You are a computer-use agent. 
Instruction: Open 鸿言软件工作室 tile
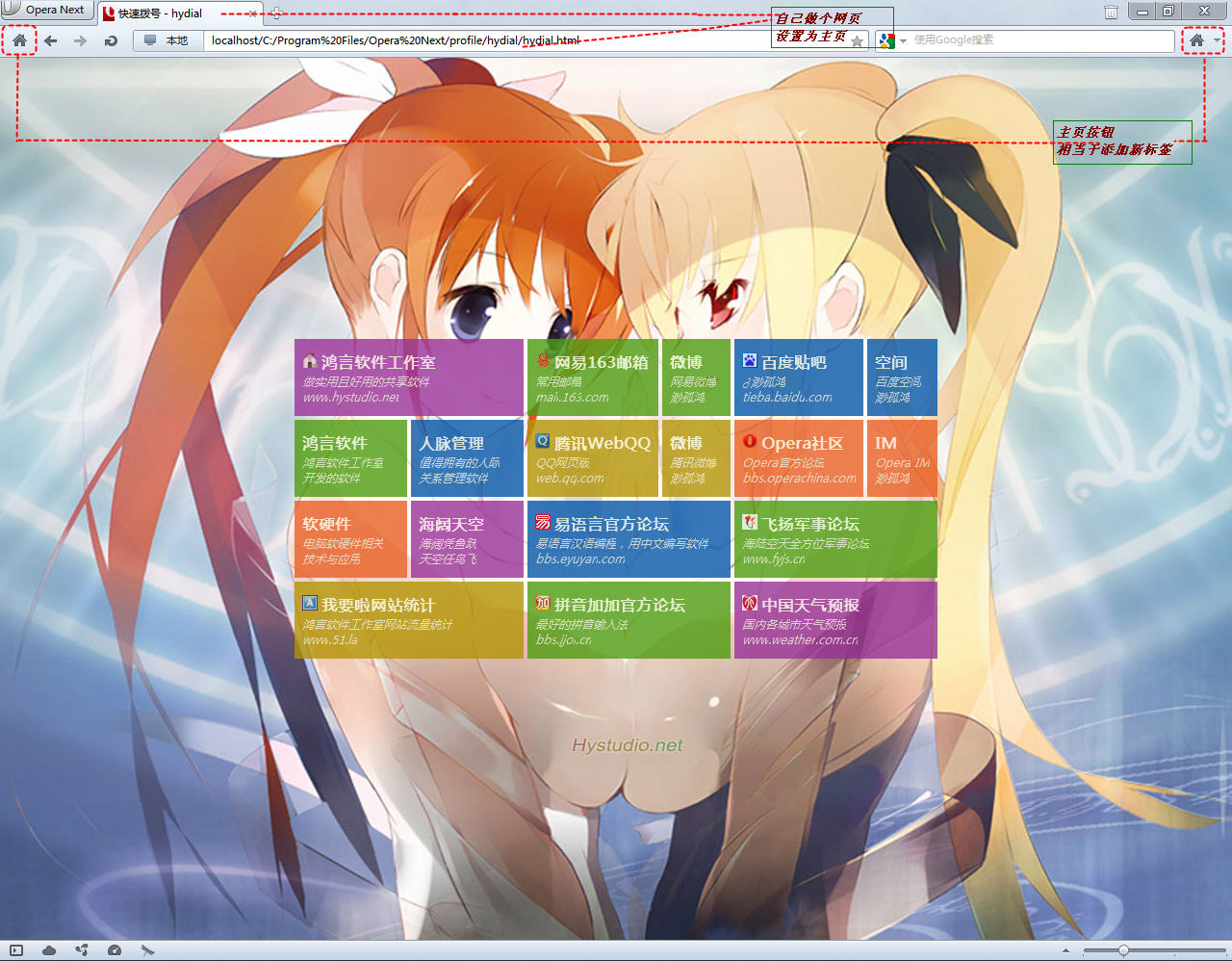409,377
